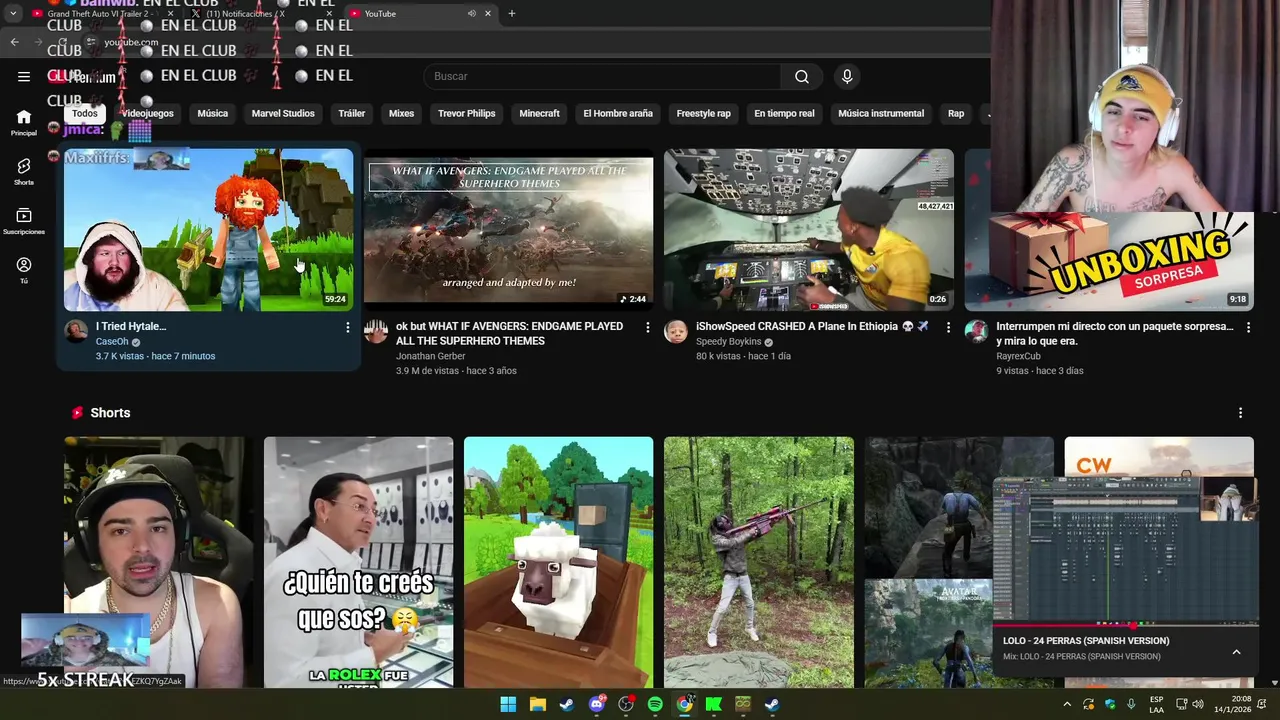The image size is (1280, 720).
Task: Mute the YouTube tab audio indicator
Action: pos(471,13)
